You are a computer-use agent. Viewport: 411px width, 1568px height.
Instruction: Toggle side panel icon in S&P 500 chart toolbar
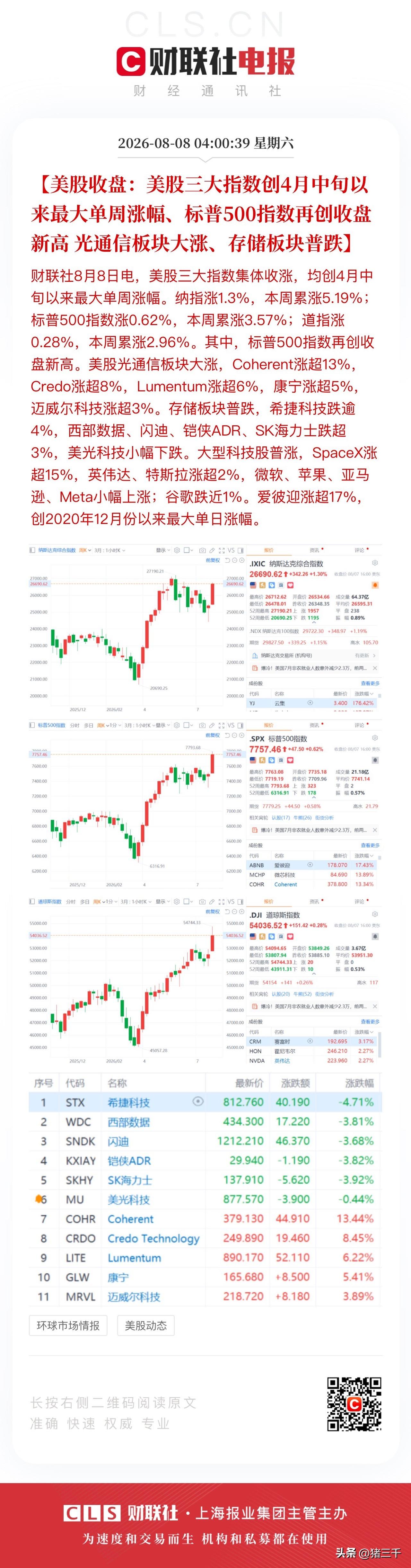click(x=241, y=726)
